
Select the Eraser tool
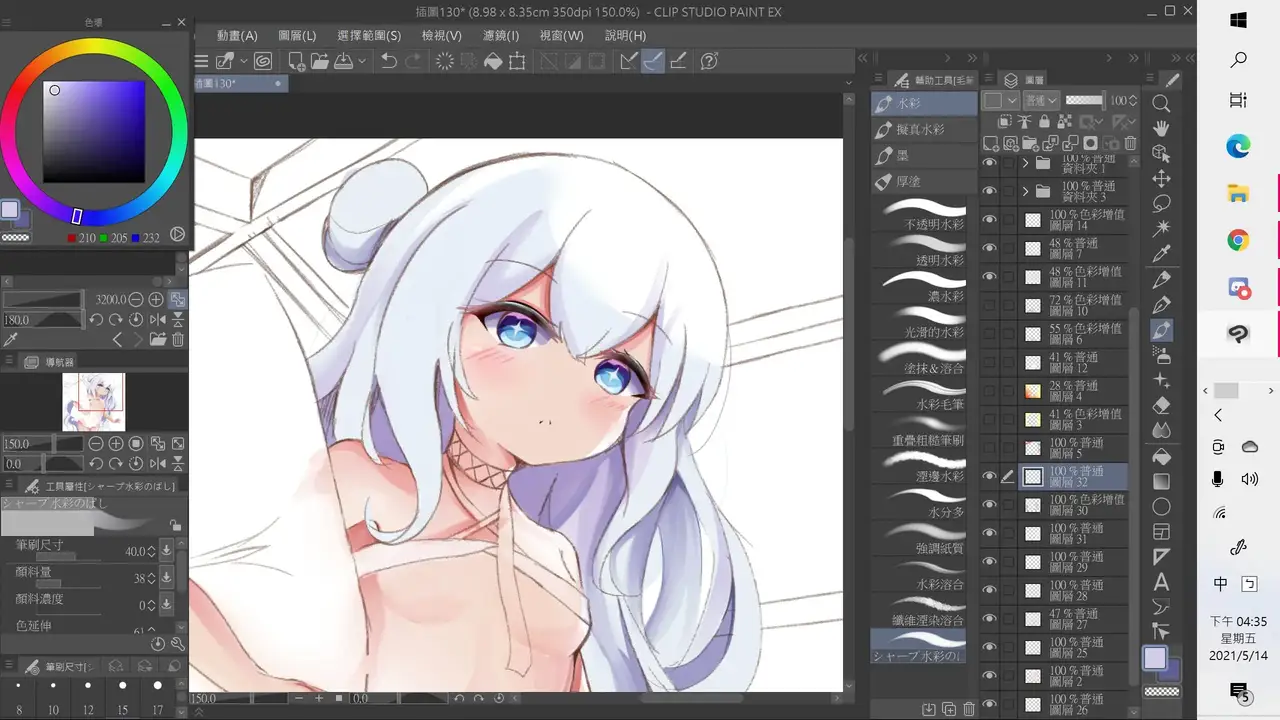pos(1161,406)
